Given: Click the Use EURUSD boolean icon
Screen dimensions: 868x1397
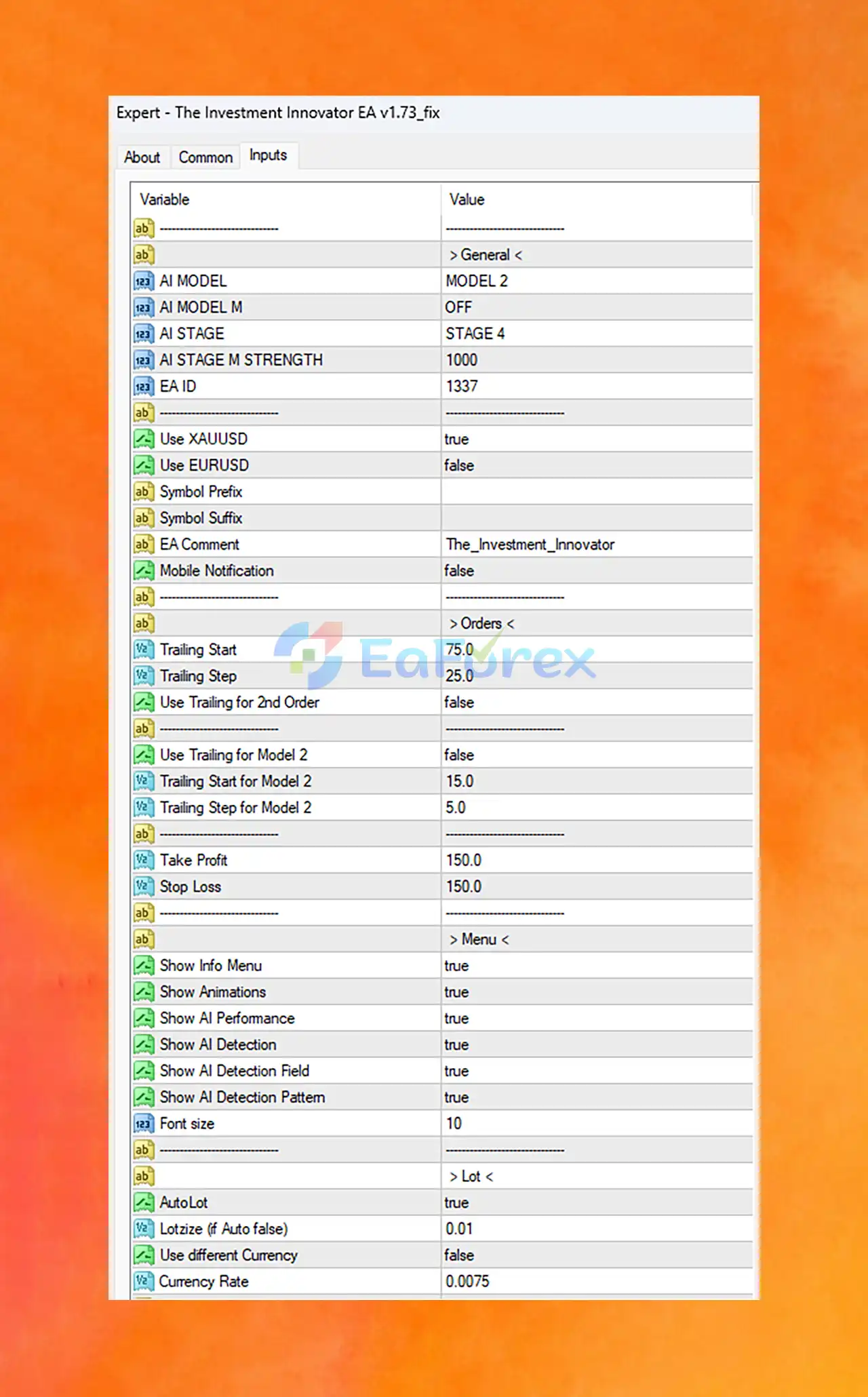Looking at the screenshot, I should pos(144,465).
